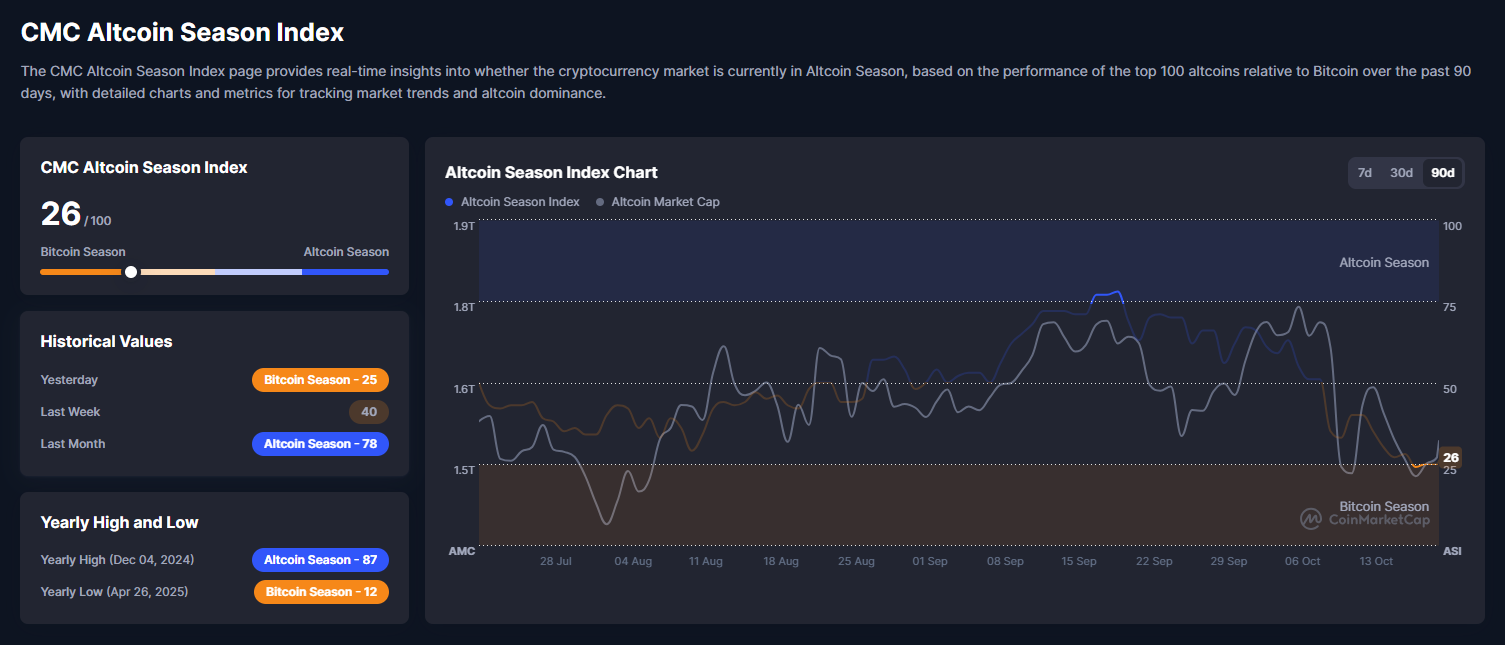Click the Last Week 40 badge

coord(369,412)
